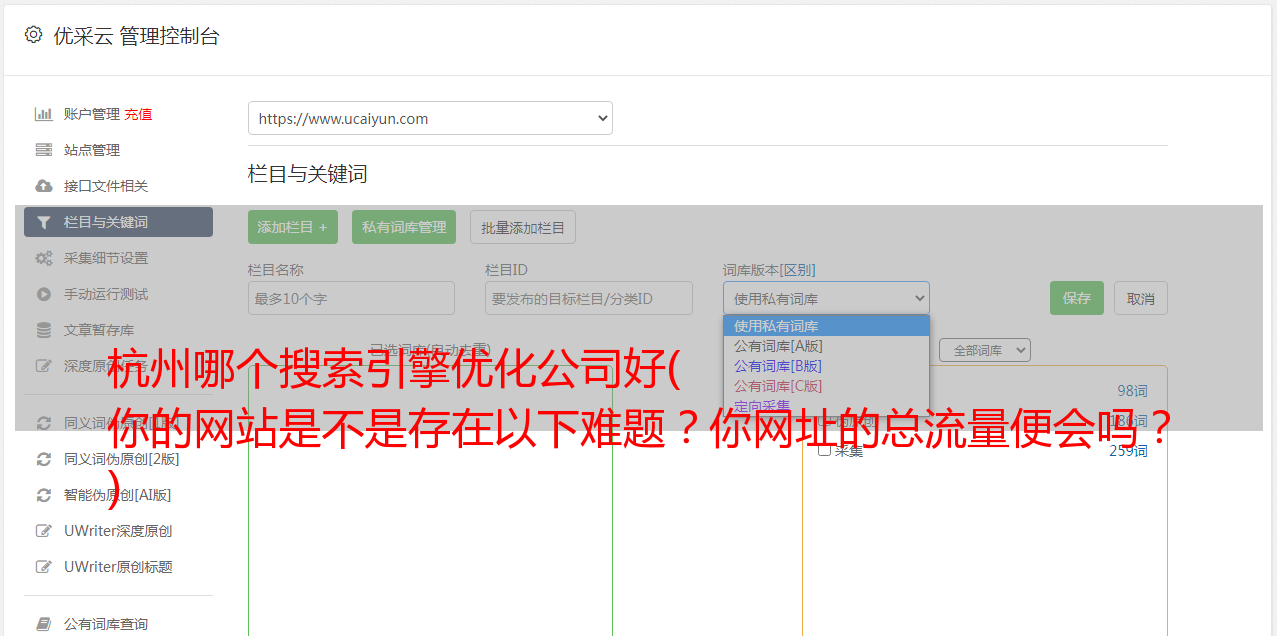Click the 同义词伪原创[2版] refresh icon
1277x636 pixels.
(44, 459)
